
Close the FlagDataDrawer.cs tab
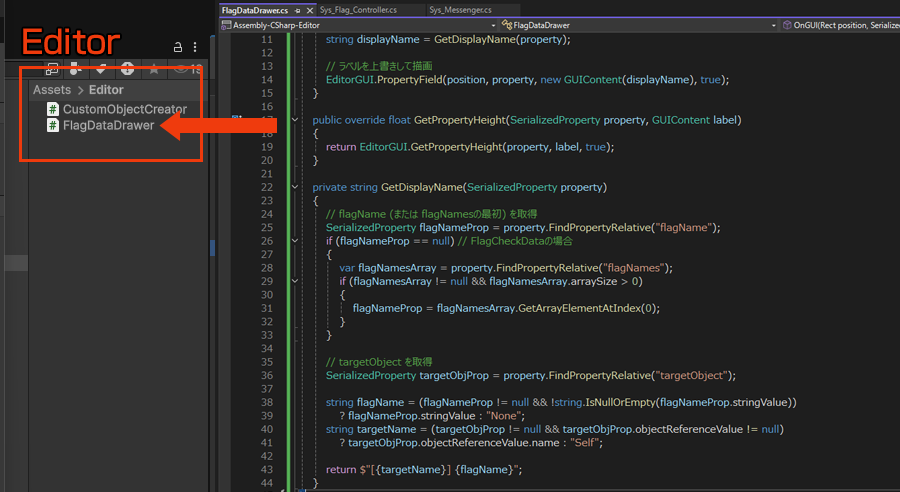pos(312,9)
